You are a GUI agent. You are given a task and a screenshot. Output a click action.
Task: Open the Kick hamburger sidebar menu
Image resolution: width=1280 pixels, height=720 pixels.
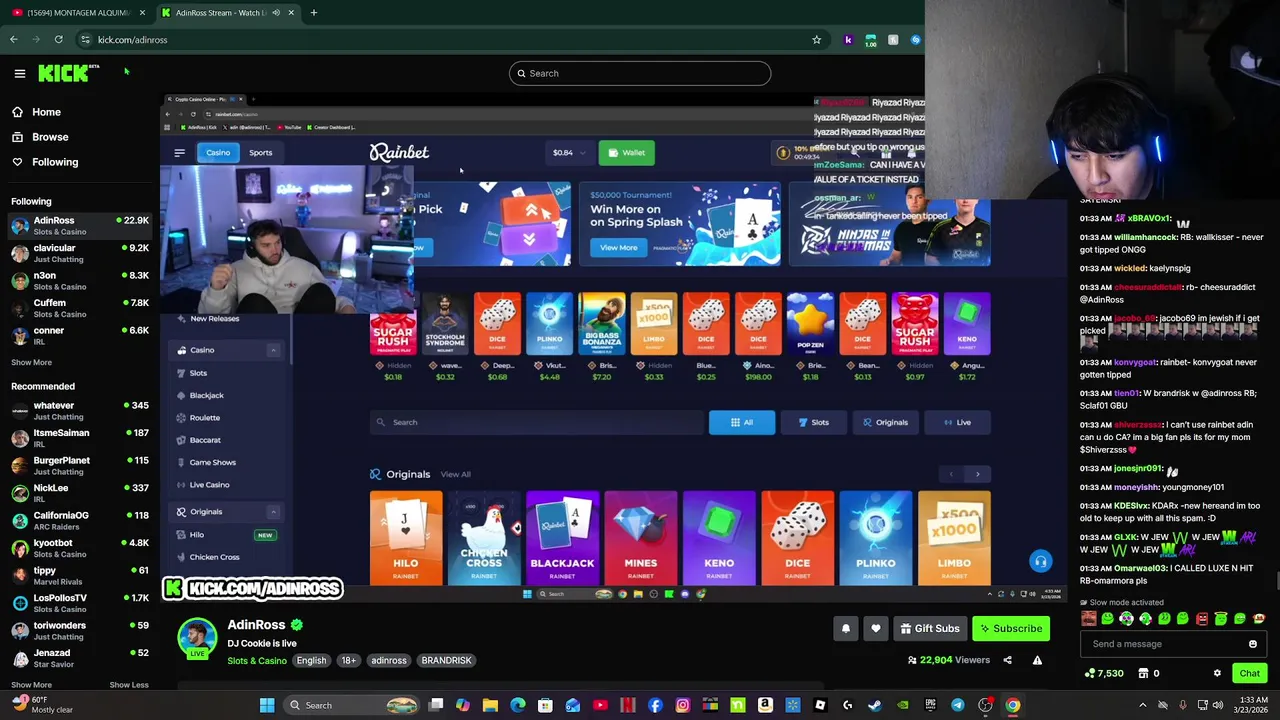click(x=19, y=73)
